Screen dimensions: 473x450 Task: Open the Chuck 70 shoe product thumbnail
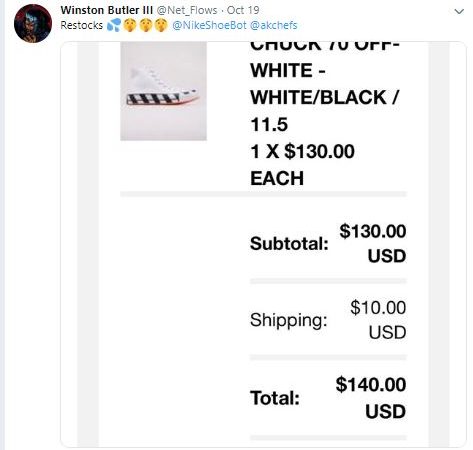pos(163,91)
